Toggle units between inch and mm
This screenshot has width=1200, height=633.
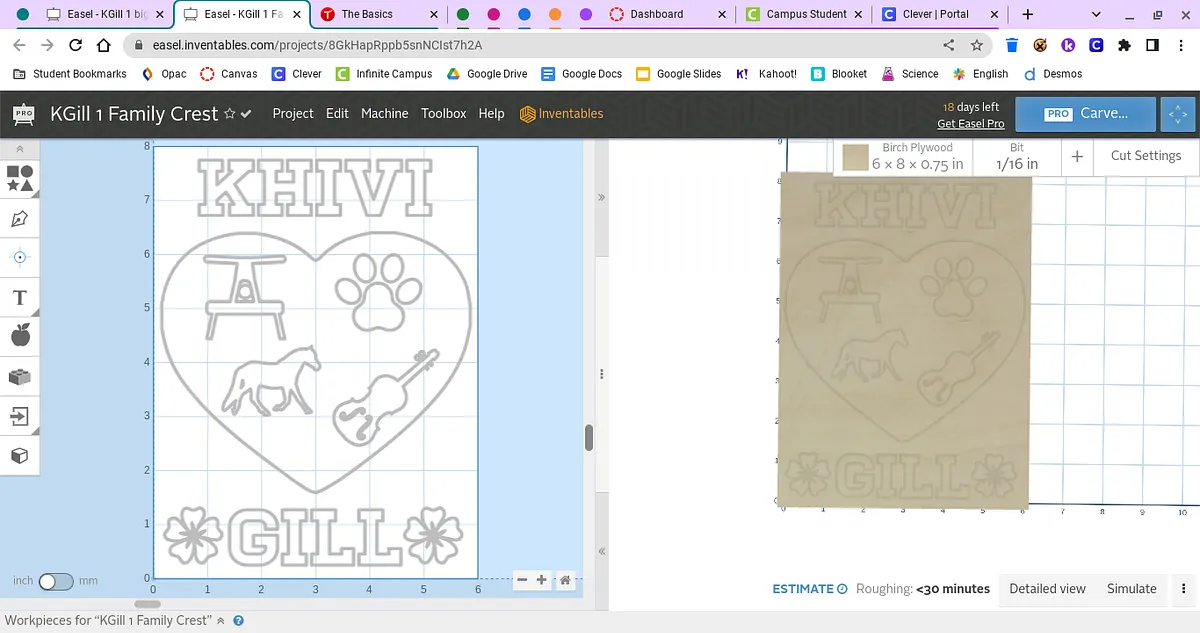coord(56,581)
